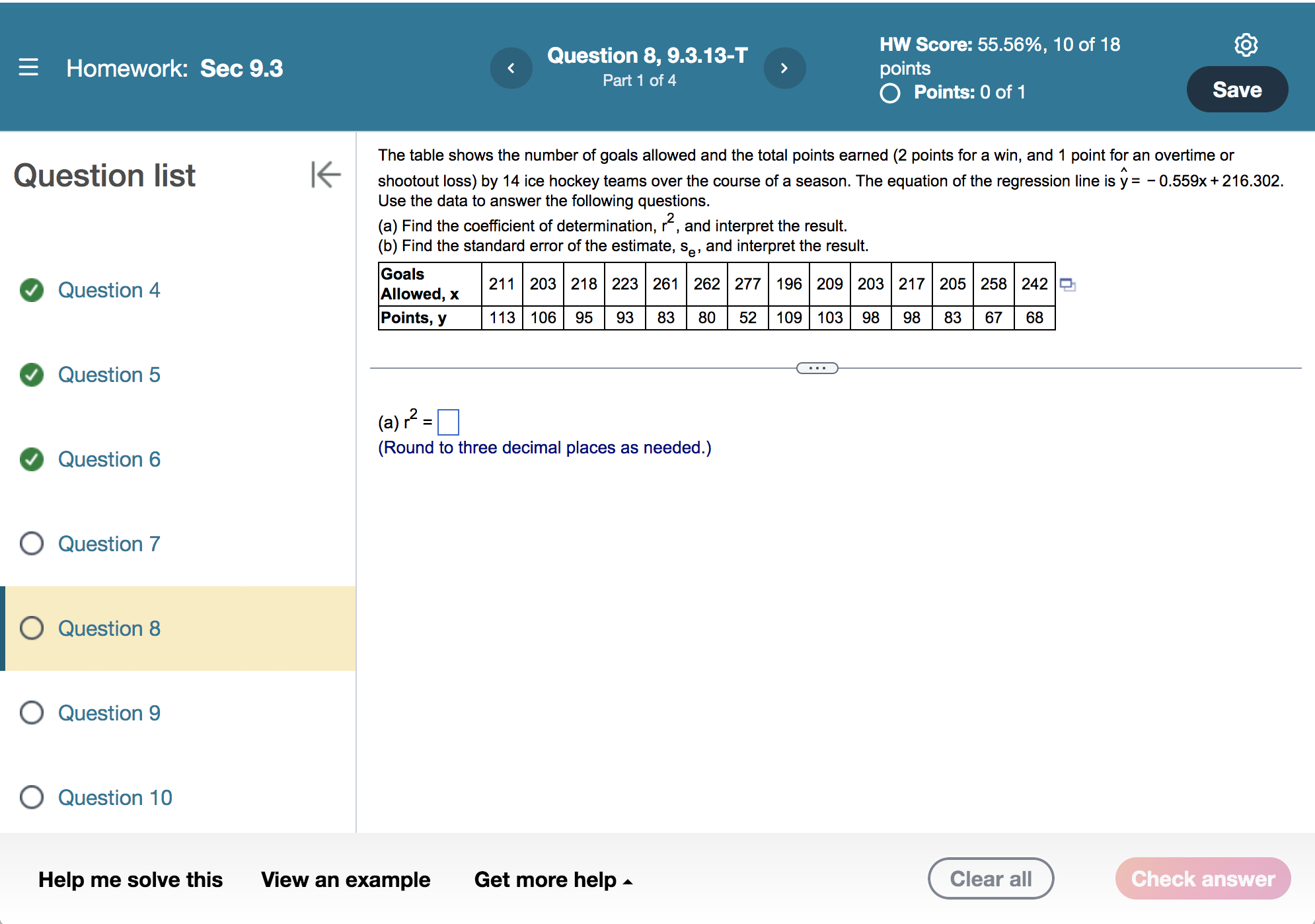
Task: Collapse the Question list panel
Action: (x=326, y=174)
